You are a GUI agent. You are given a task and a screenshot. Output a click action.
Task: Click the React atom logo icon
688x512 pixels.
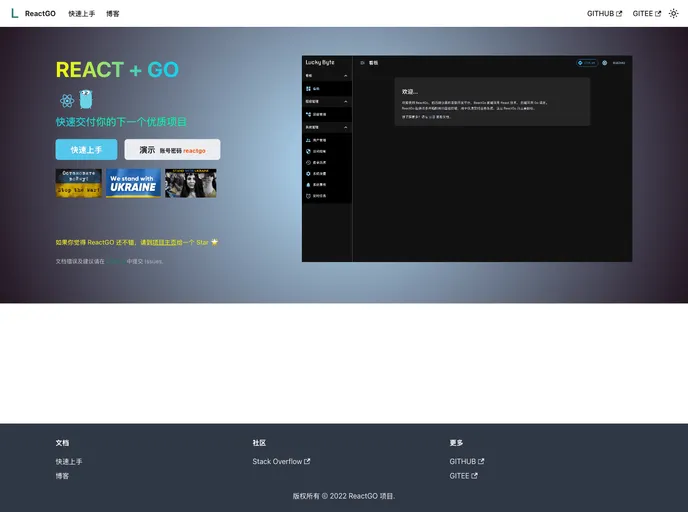click(x=67, y=101)
